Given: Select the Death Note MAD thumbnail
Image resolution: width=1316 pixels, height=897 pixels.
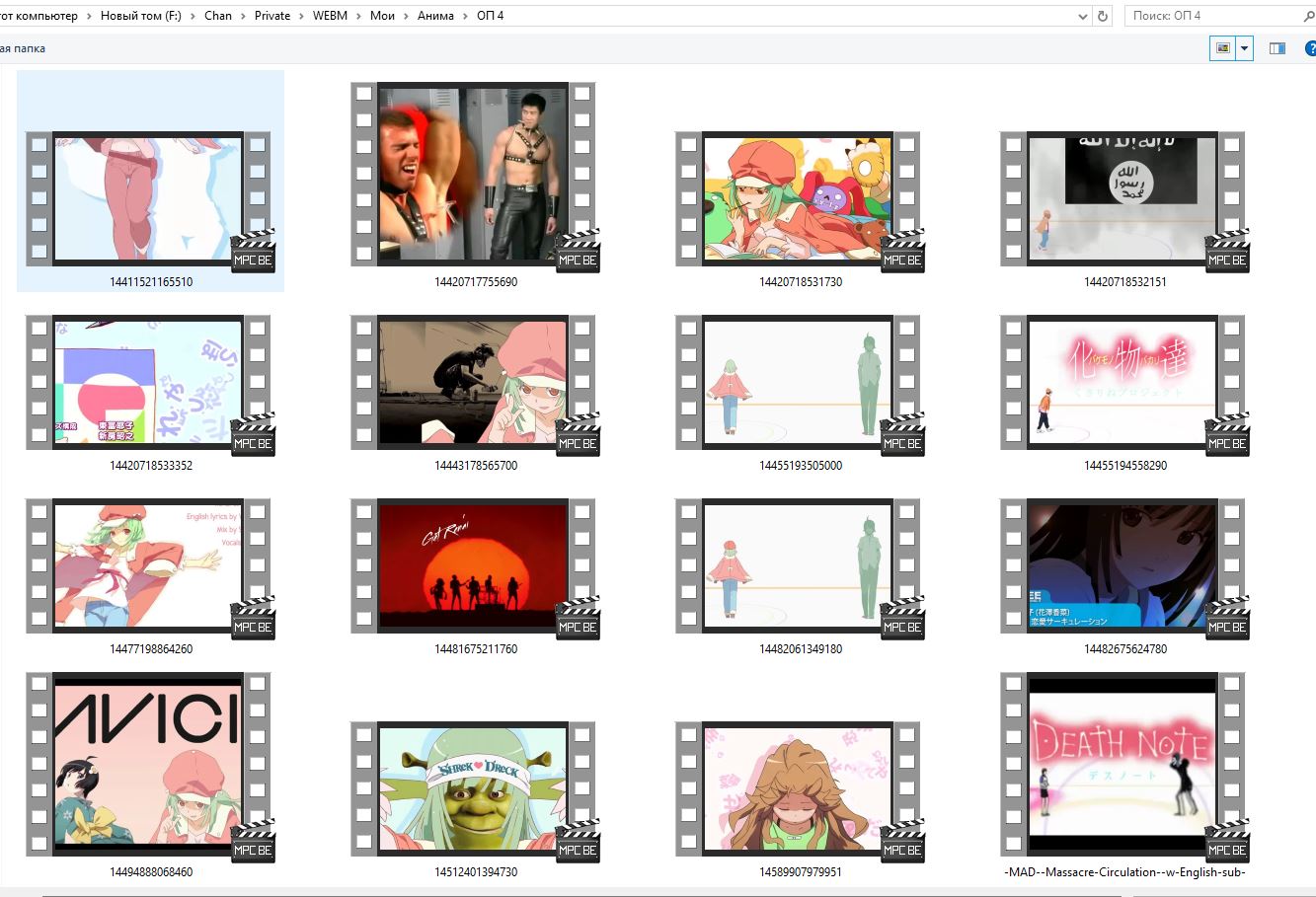Looking at the screenshot, I should [x=1123, y=765].
